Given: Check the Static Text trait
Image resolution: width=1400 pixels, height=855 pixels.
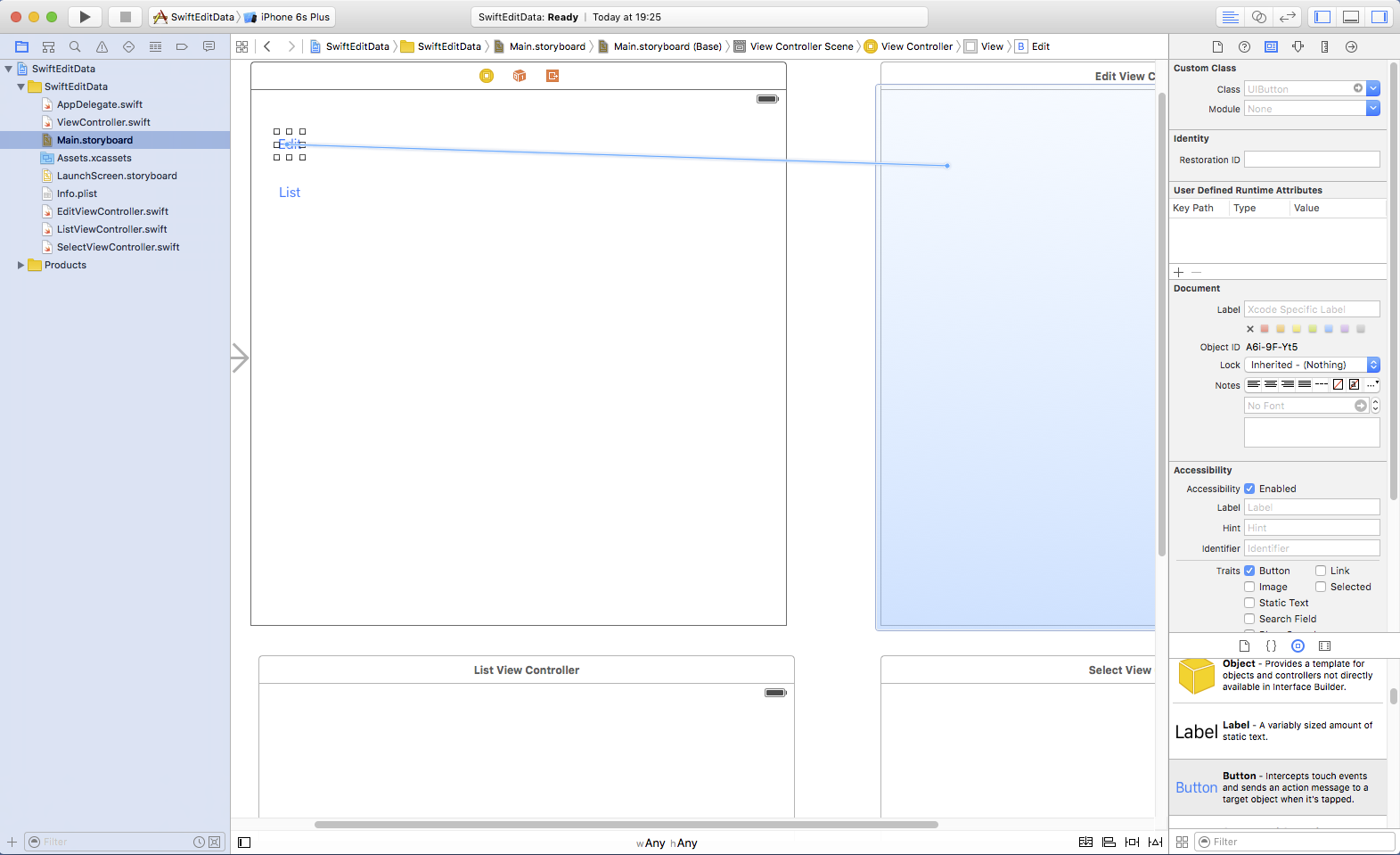Looking at the screenshot, I should pos(1249,603).
